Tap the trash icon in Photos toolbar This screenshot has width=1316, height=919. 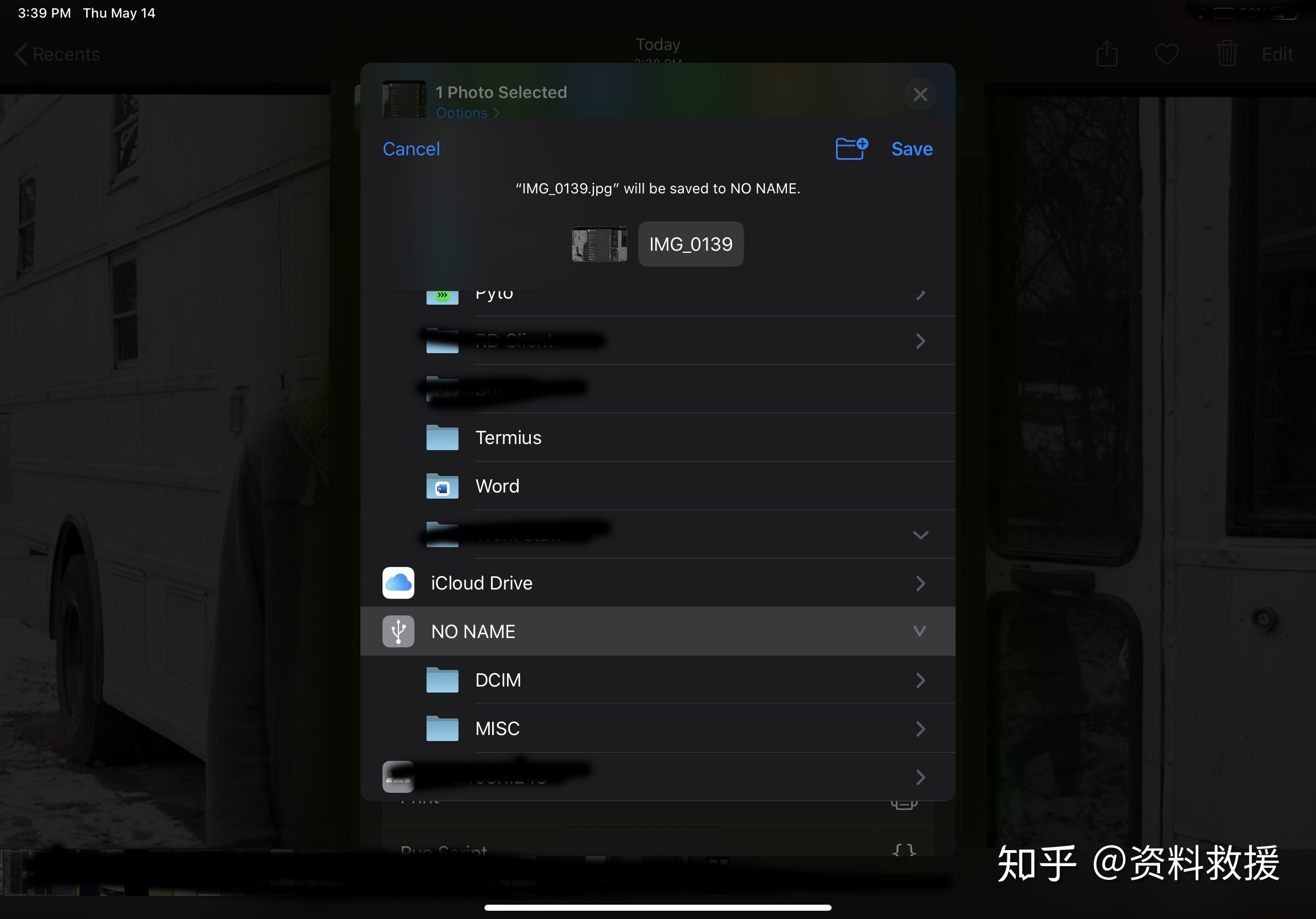point(1227,54)
